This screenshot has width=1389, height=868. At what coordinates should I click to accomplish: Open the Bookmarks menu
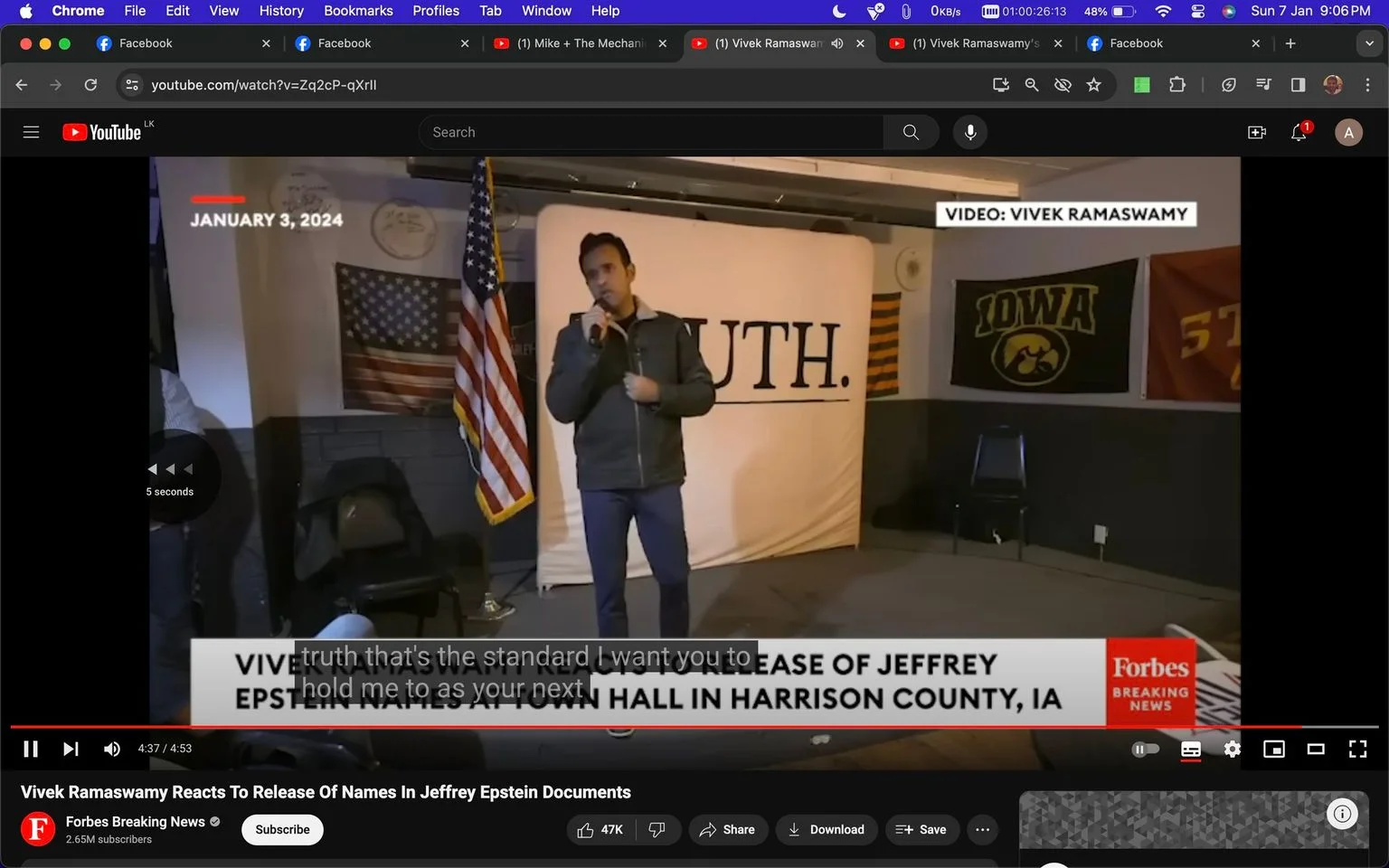point(358,11)
